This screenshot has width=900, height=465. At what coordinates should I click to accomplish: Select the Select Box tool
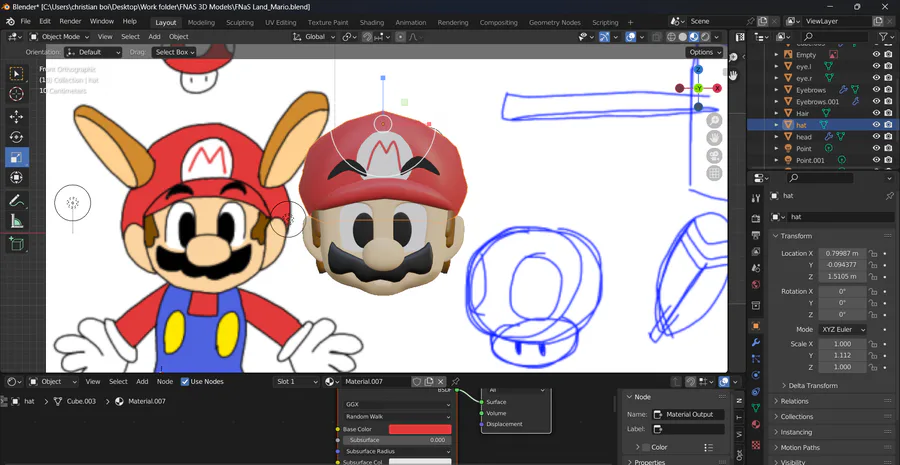coord(17,73)
